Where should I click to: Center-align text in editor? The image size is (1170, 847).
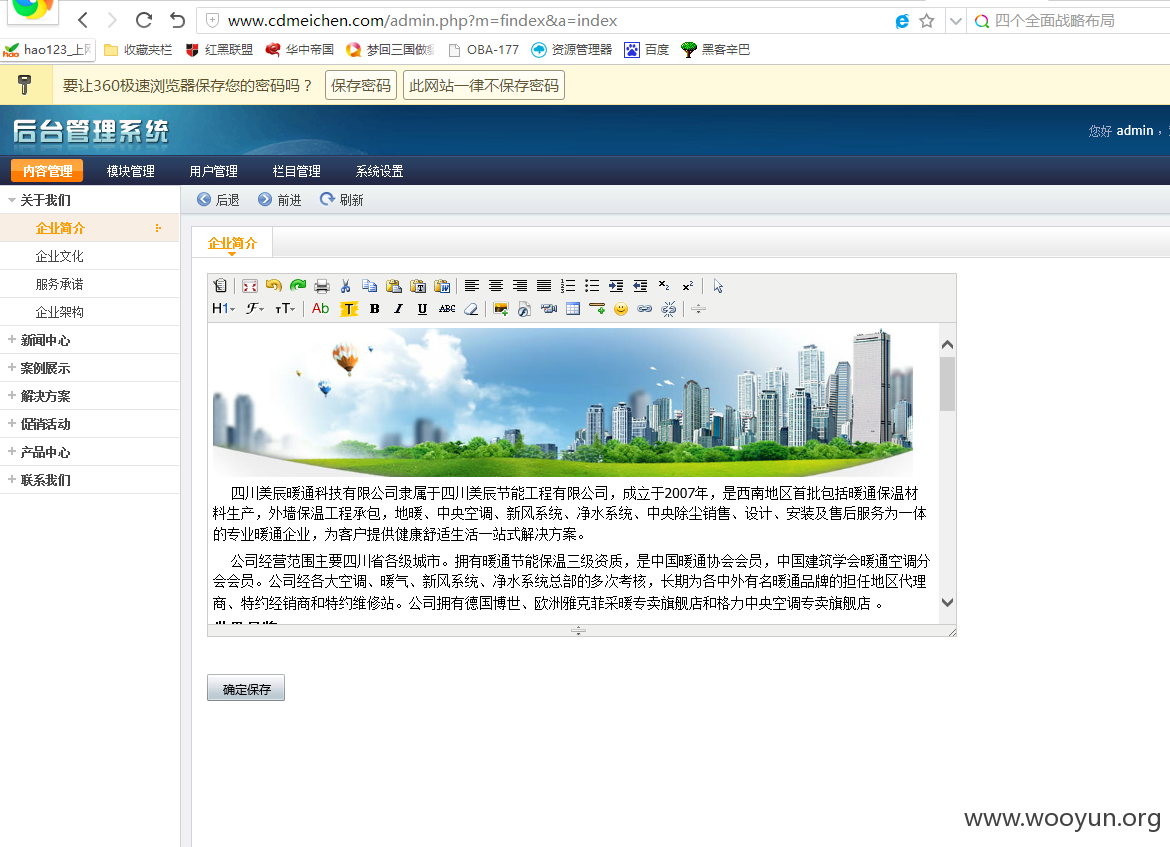495,286
